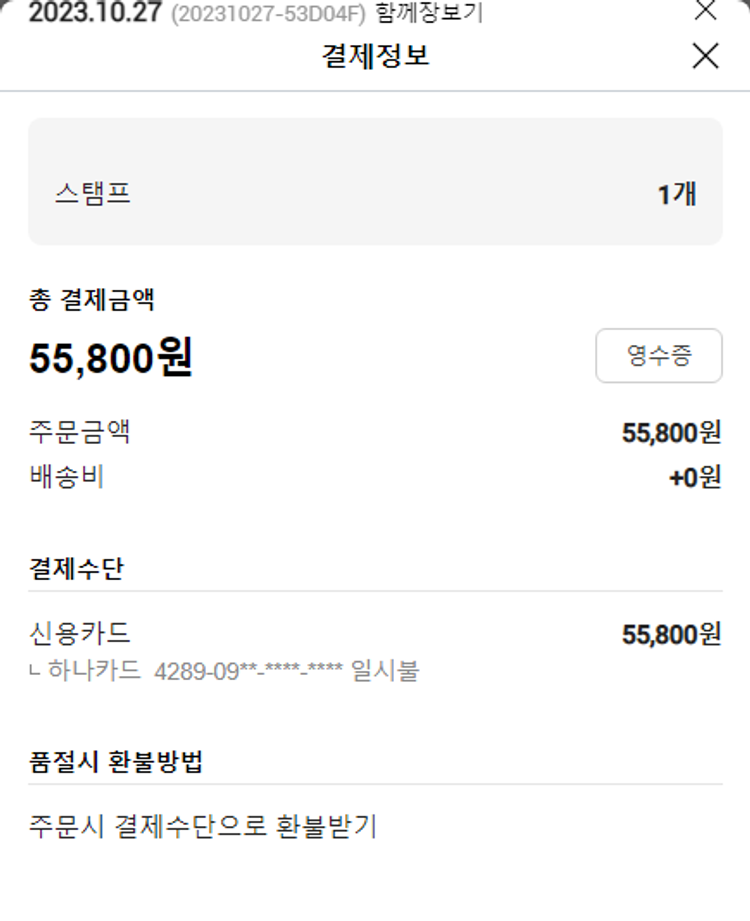The width and height of the screenshot is (750, 921).
Task: Select 주문시 결제수단으로 환불받기 refund option
Action: pos(203,827)
